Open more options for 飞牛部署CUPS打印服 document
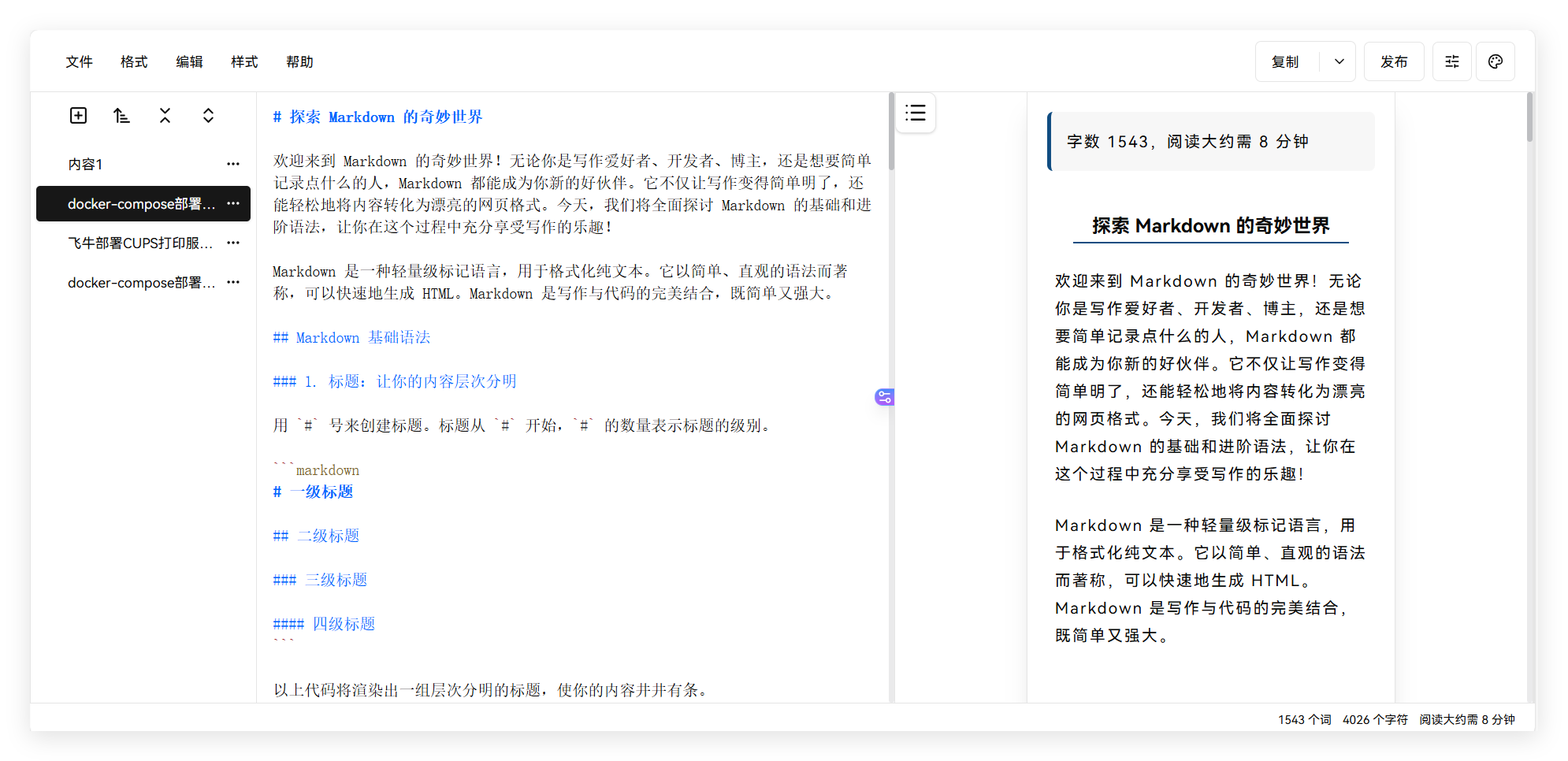Viewport: 1568px width, 761px height. tap(232, 243)
